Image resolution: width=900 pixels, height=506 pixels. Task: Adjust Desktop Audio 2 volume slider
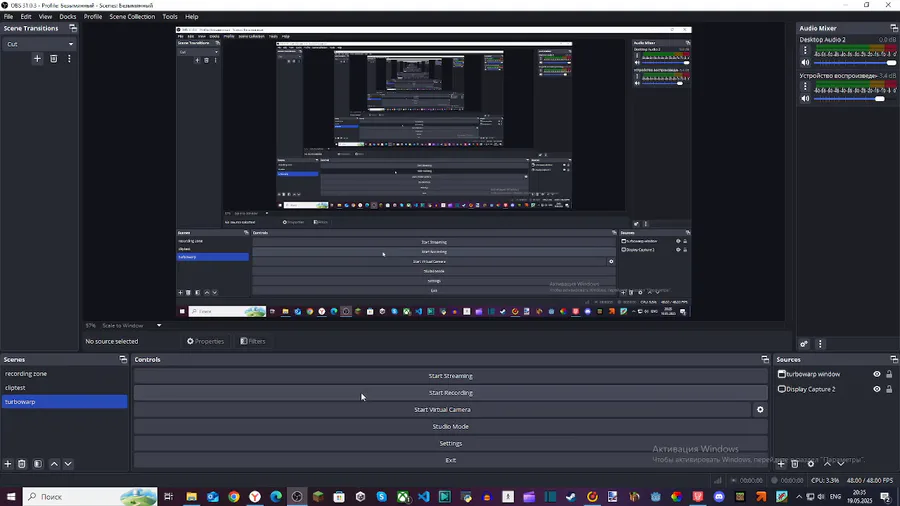point(855,63)
